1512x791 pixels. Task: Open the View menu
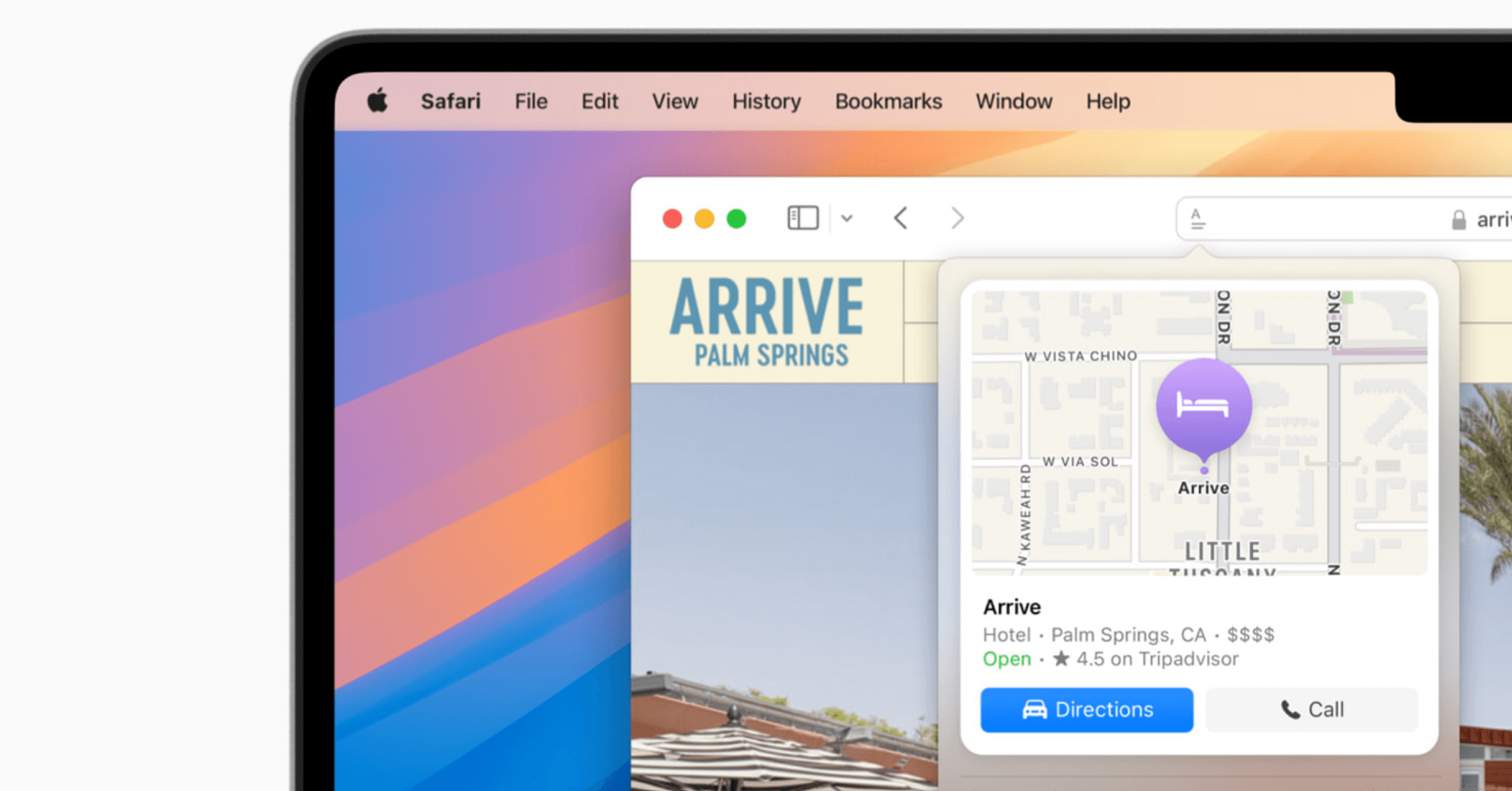pos(675,101)
